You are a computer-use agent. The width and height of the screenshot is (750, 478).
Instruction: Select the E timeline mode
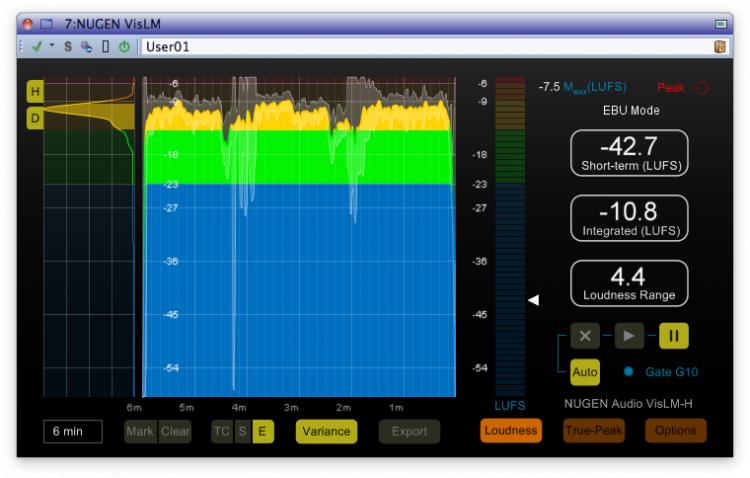pos(262,431)
